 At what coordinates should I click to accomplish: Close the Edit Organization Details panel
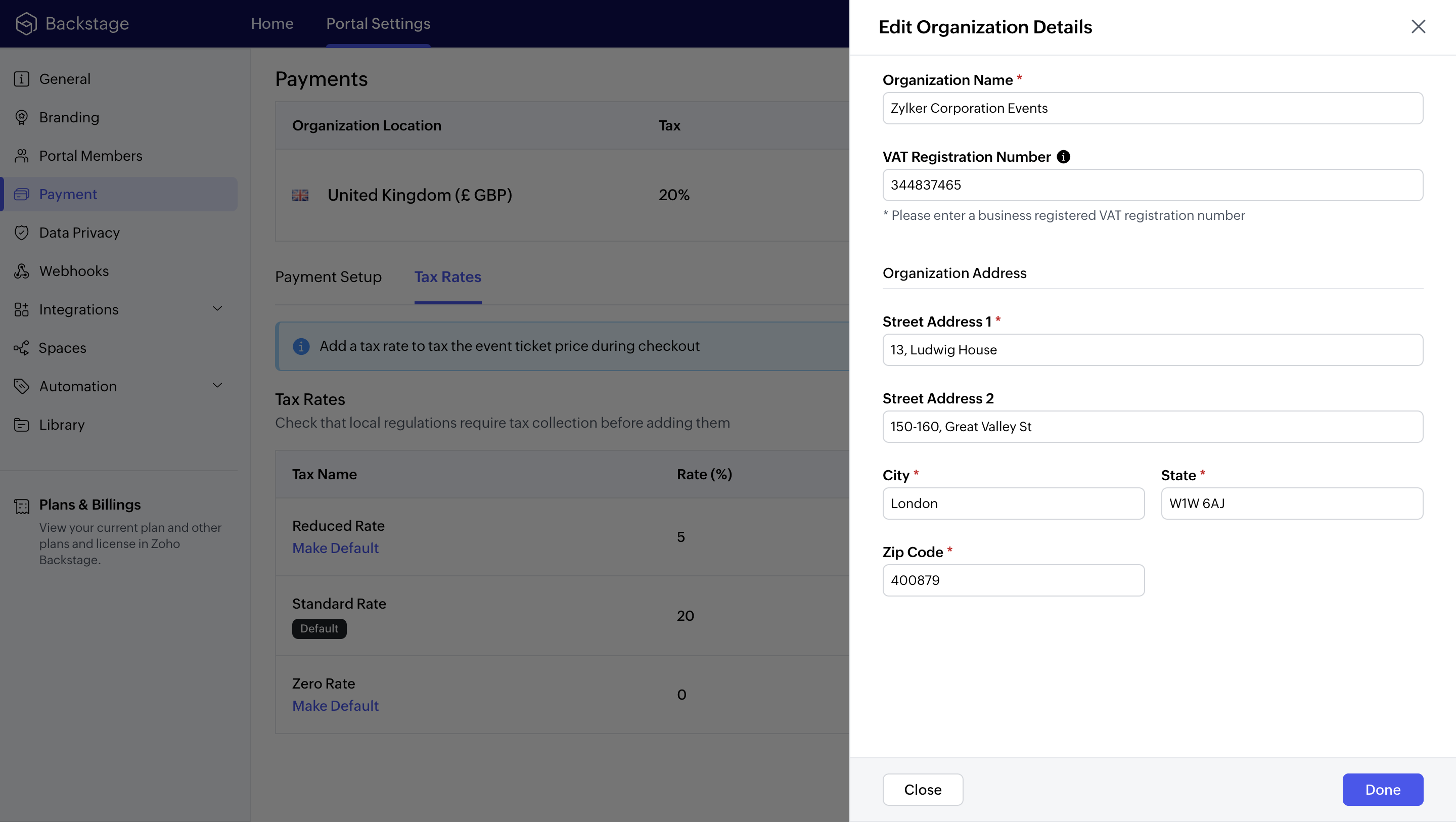pos(1418,27)
